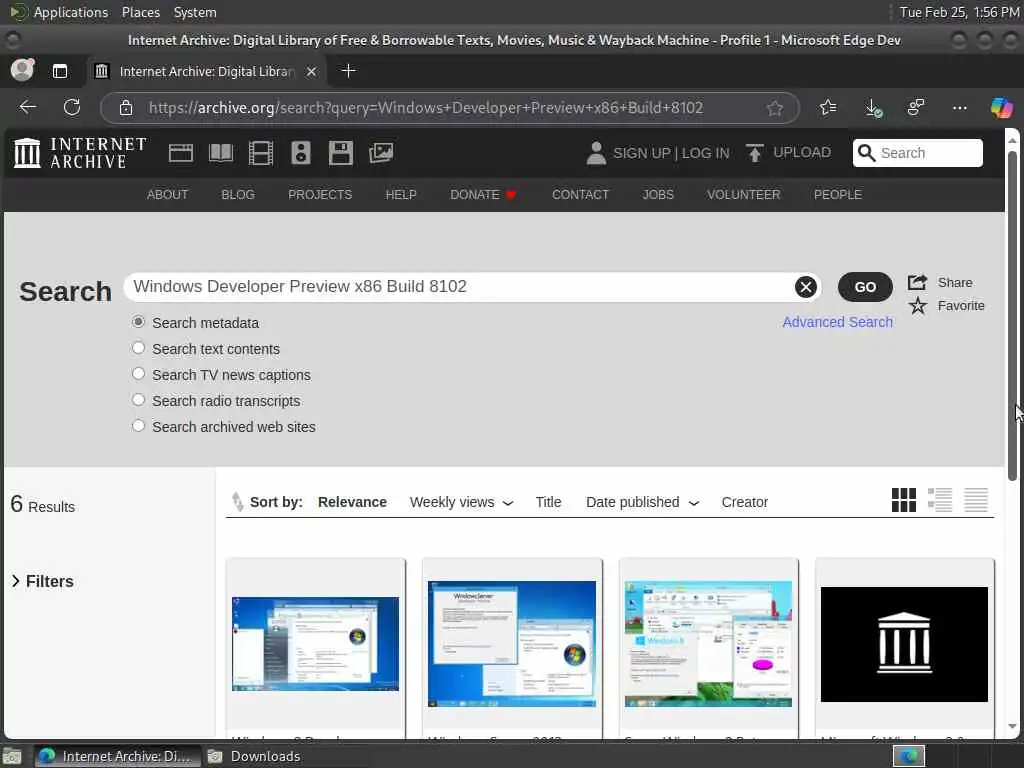Open tab actions menu icon
Viewport: 1024px width, 768px height.
(x=60, y=71)
